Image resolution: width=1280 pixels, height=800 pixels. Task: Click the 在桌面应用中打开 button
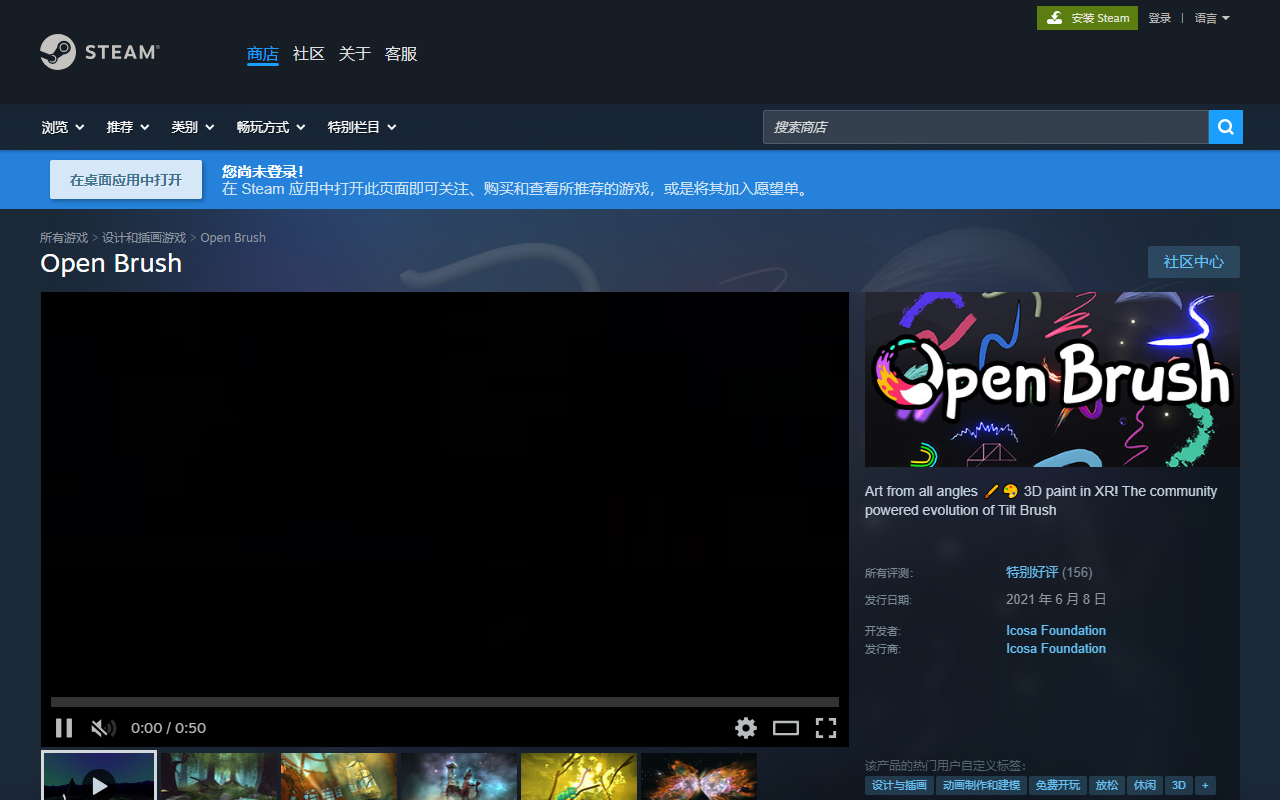126,180
